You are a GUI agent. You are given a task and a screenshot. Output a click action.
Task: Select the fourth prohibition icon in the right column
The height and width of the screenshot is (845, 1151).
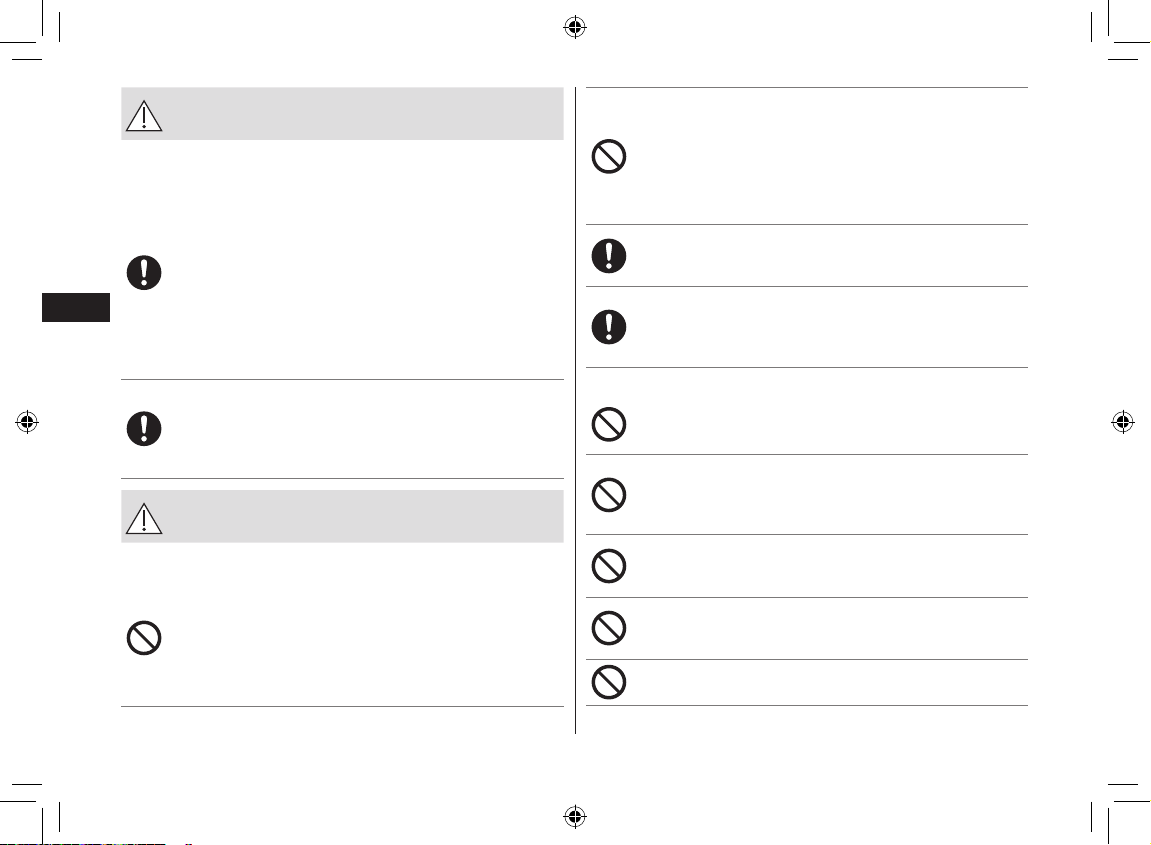tap(609, 566)
